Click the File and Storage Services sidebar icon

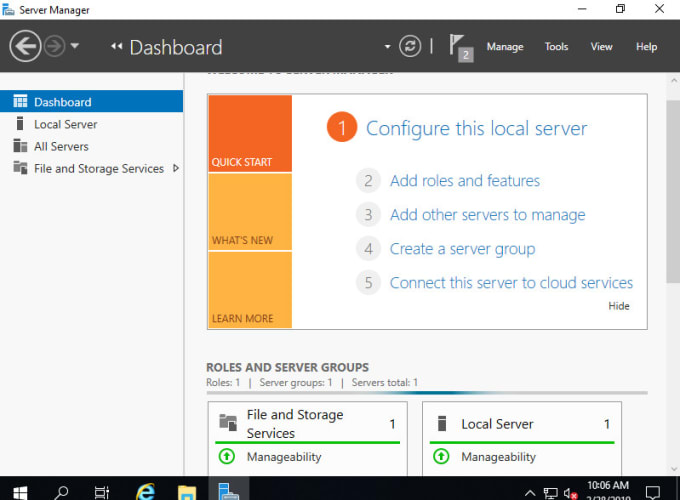(20, 167)
